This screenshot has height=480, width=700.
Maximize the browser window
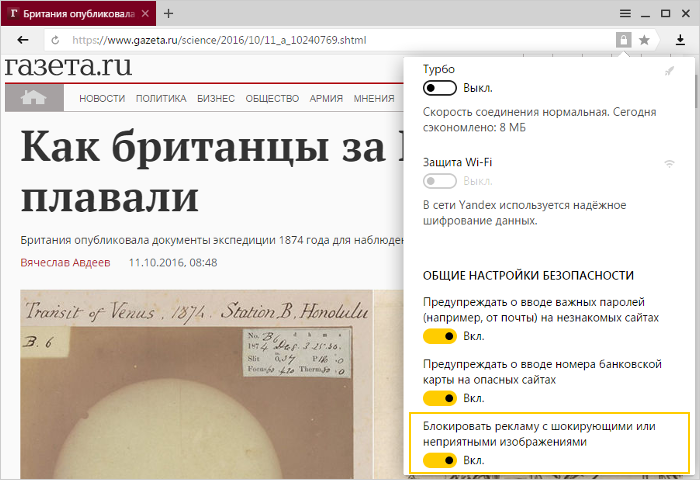(666, 13)
